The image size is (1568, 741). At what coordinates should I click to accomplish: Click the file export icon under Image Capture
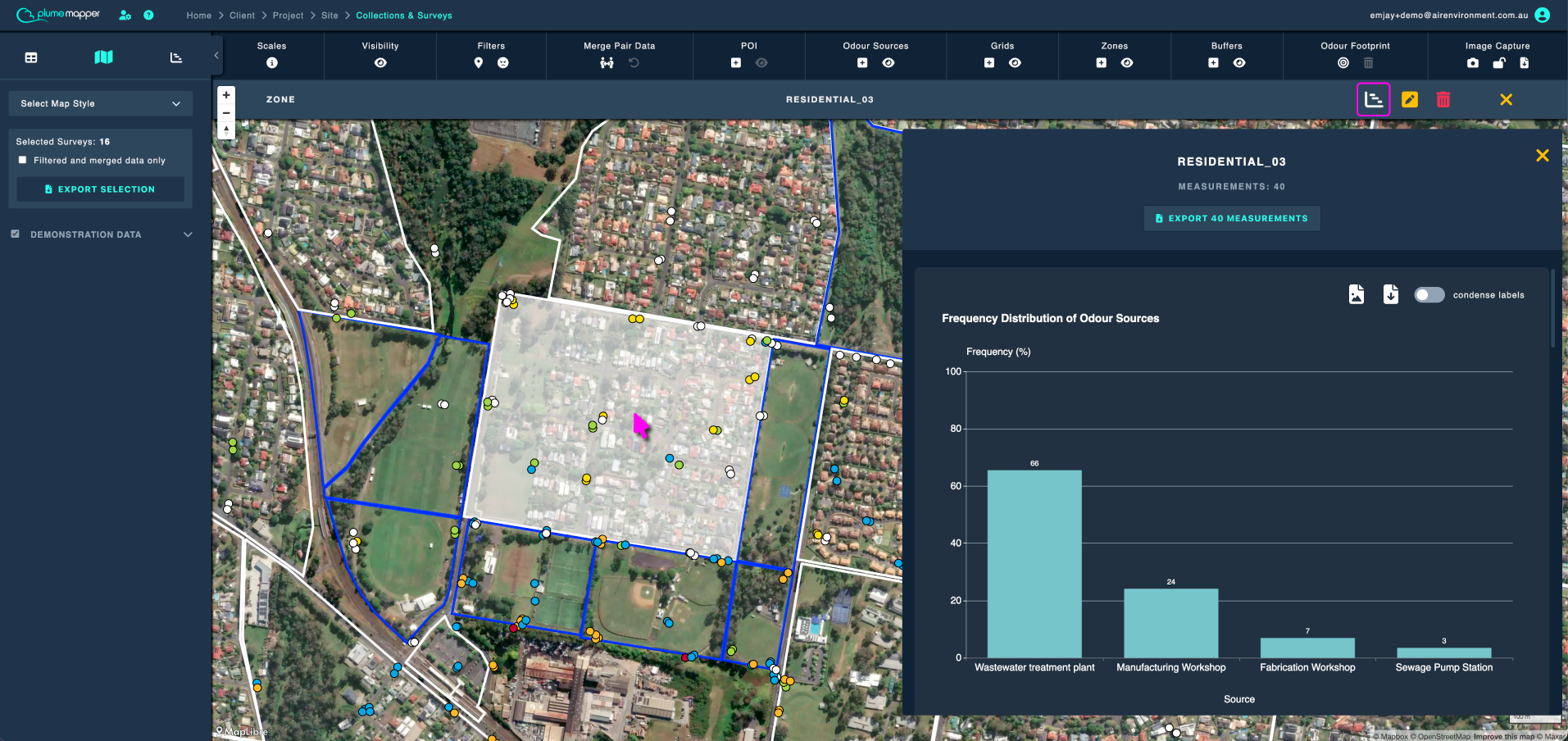[1525, 63]
